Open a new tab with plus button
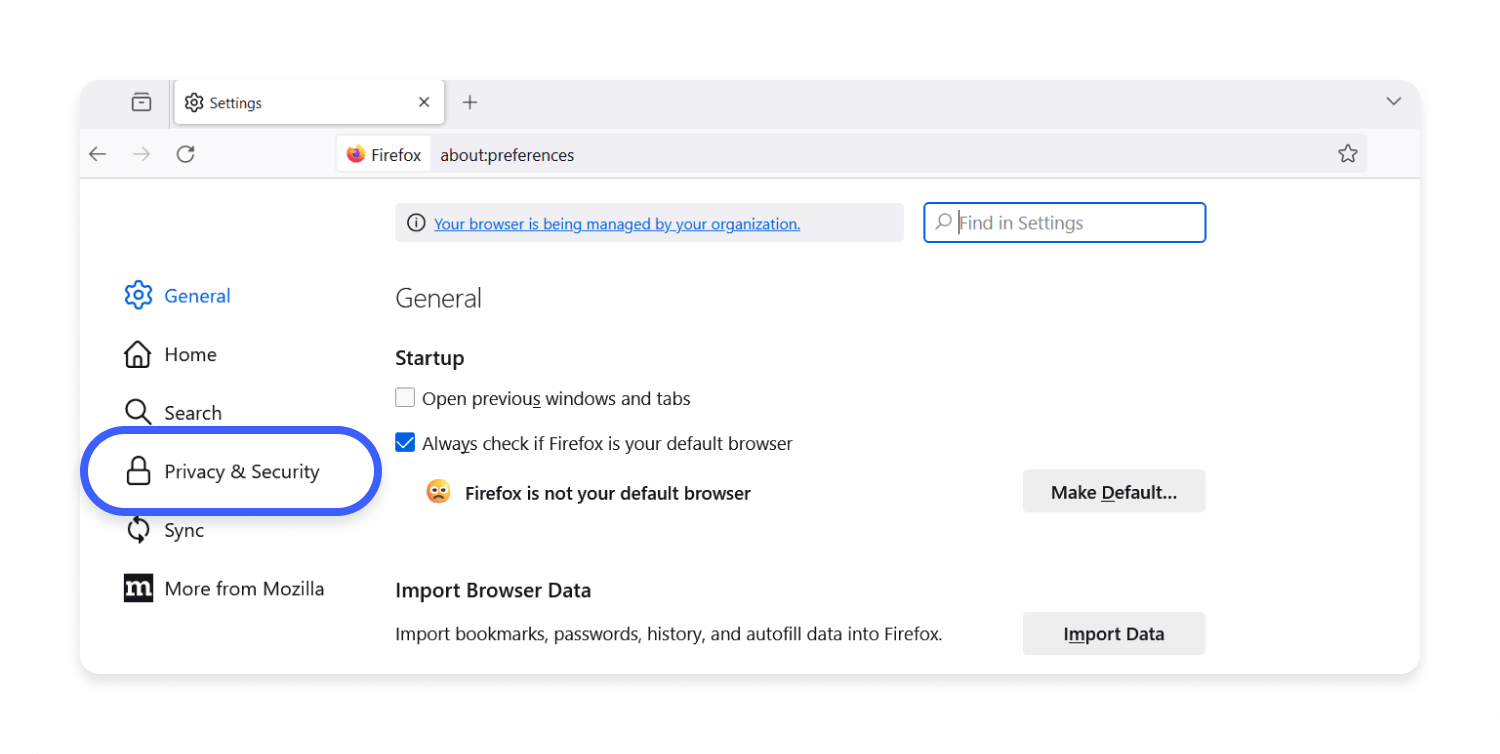Screen dimensions: 1500x754 click(x=470, y=102)
